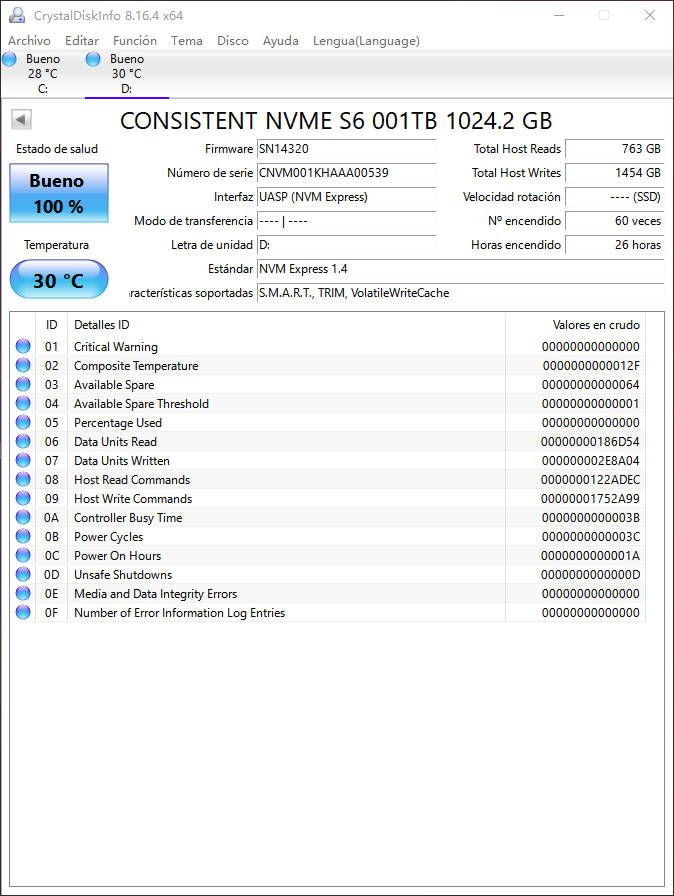
Task: Open the Tema menu
Action: [187, 41]
